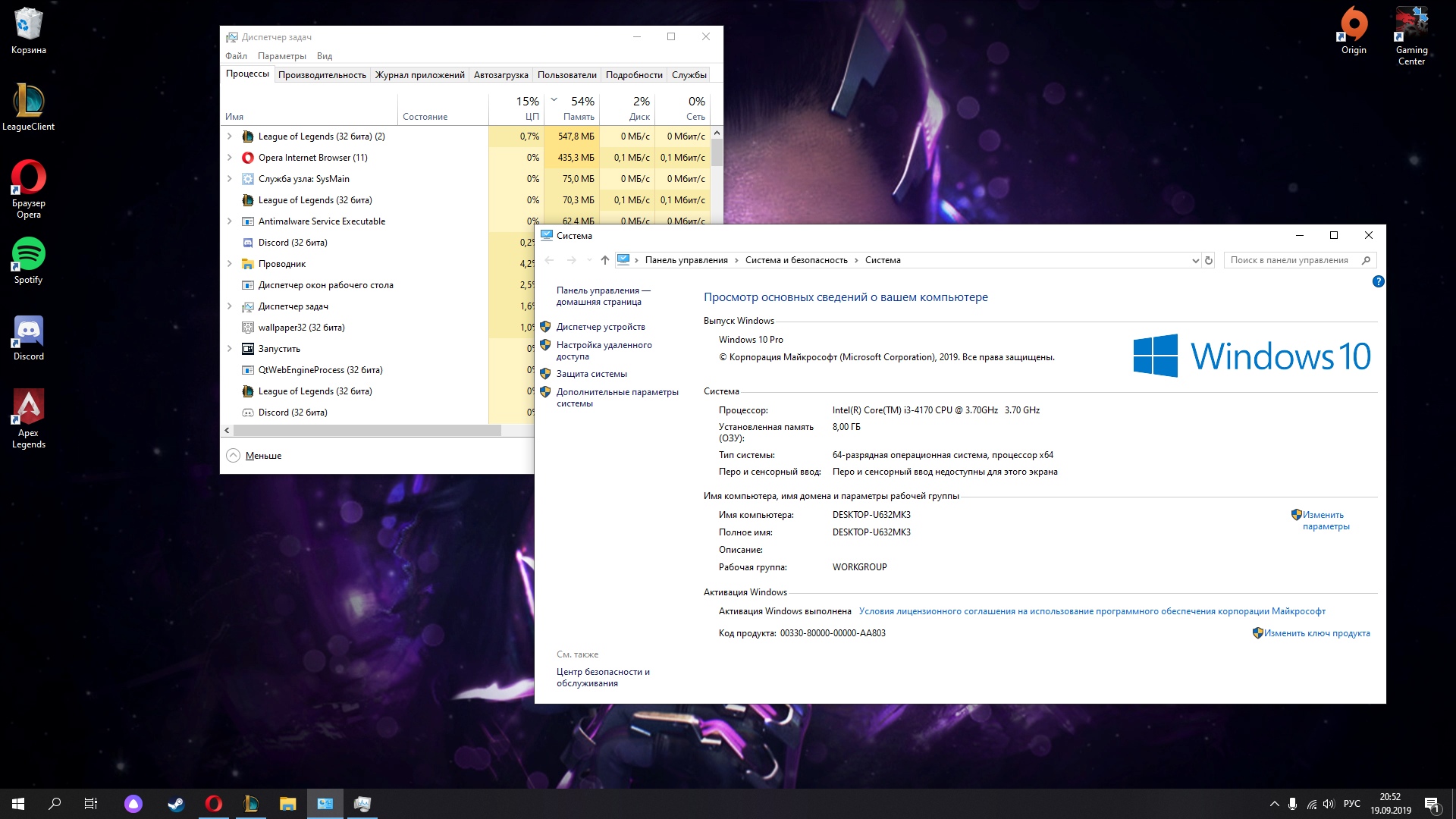Open the Файл menu in Task Manager
The width and height of the screenshot is (1456, 819).
pos(236,56)
